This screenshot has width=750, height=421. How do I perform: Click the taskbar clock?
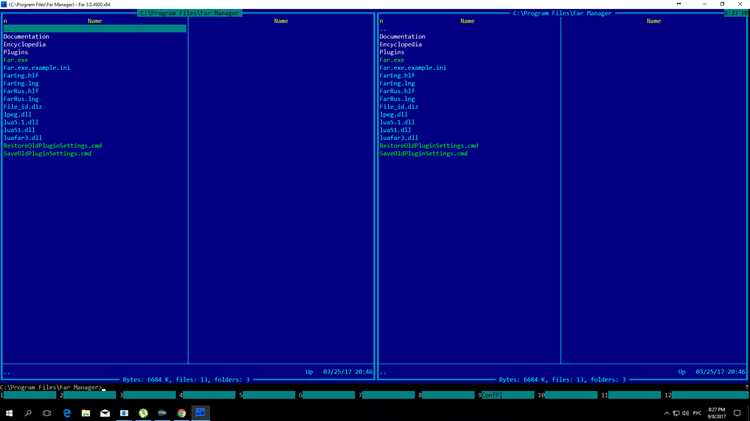pos(717,413)
